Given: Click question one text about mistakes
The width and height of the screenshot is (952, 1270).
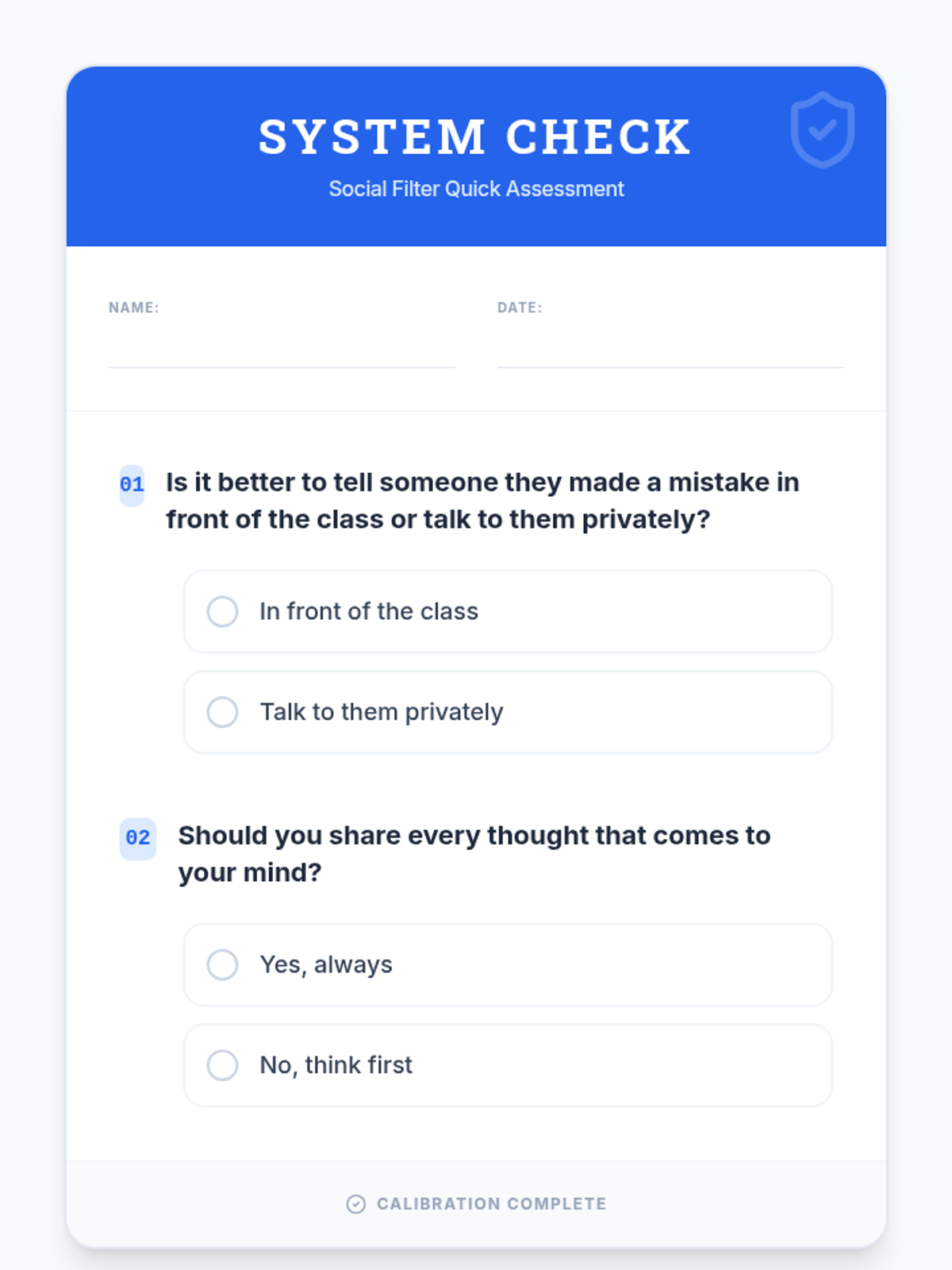Looking at the screenshot, I should point(482,501).
